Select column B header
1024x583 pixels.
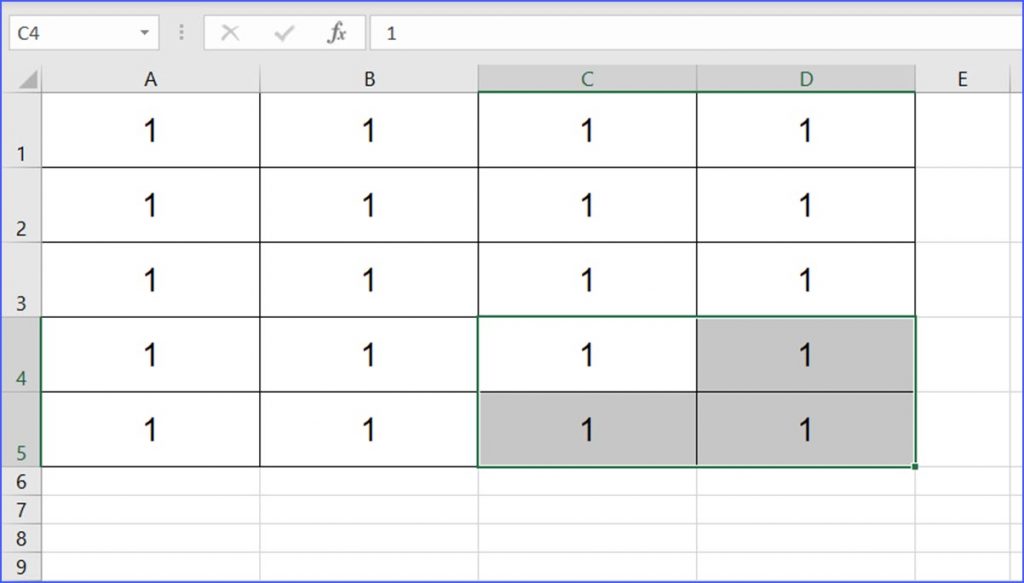tap(369, 79)
